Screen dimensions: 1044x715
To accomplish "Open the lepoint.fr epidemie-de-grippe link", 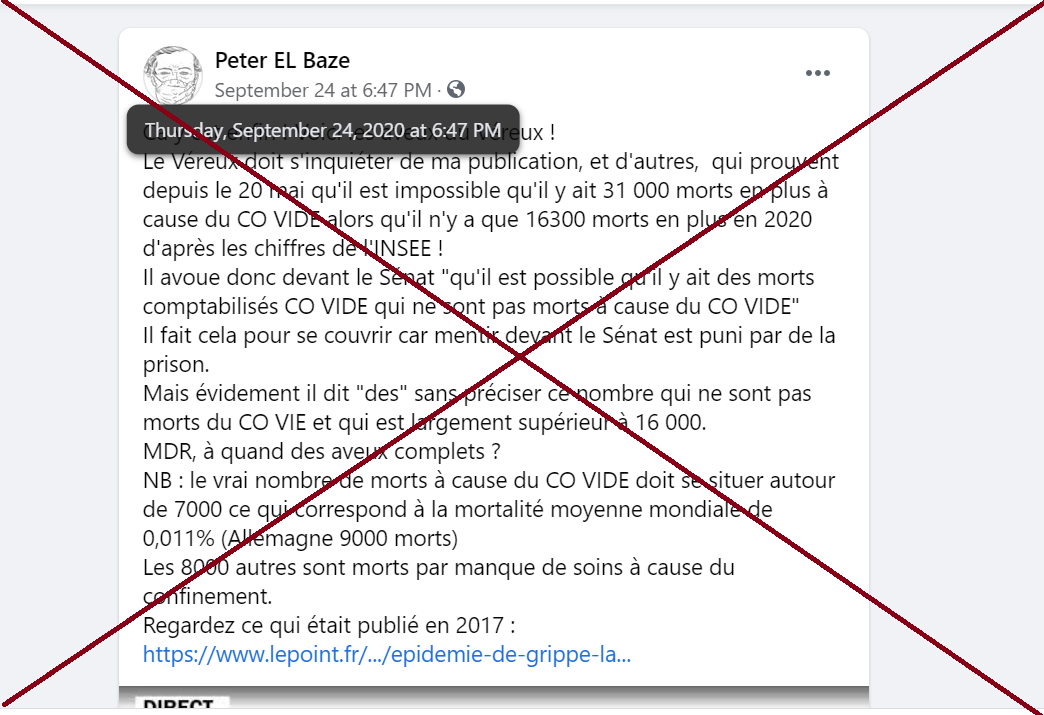I will [387, 654].
